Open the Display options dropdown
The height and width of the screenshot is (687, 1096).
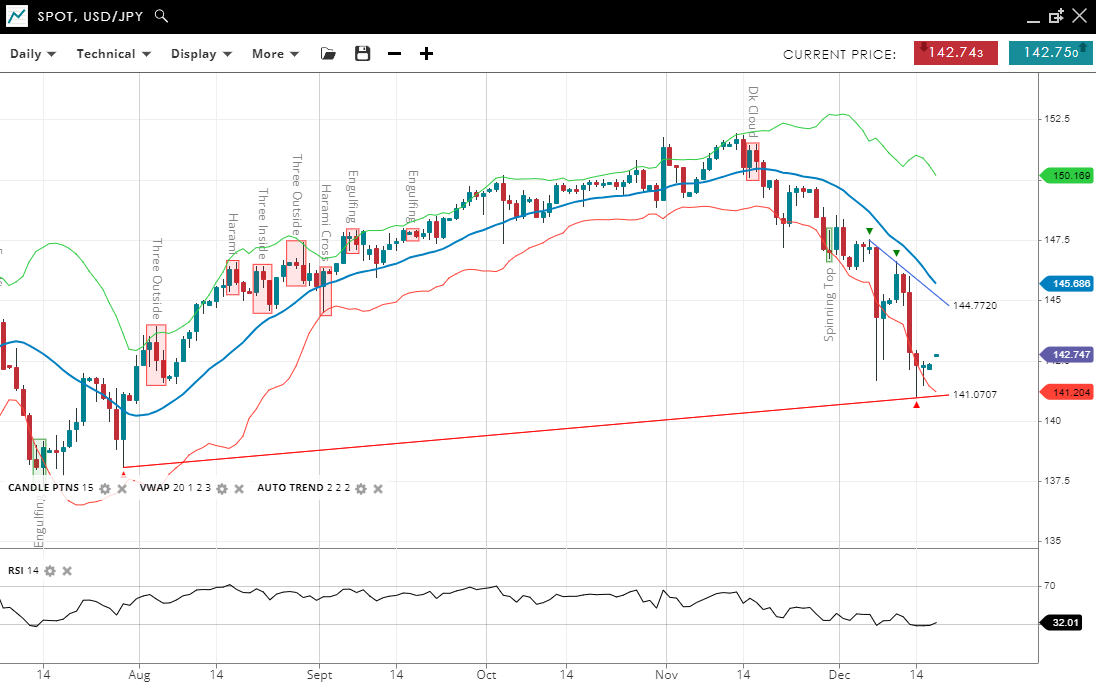pos(201,54)
